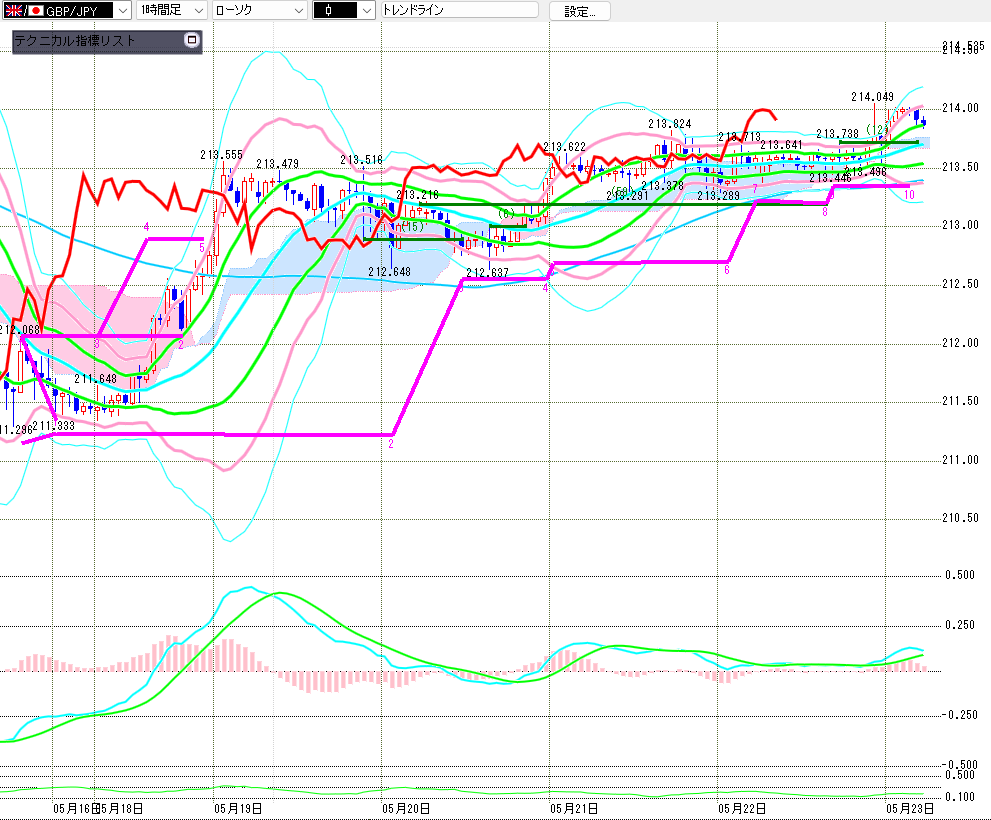
Task: Click the black candle color swatch
Action: (x=336, y=11)
